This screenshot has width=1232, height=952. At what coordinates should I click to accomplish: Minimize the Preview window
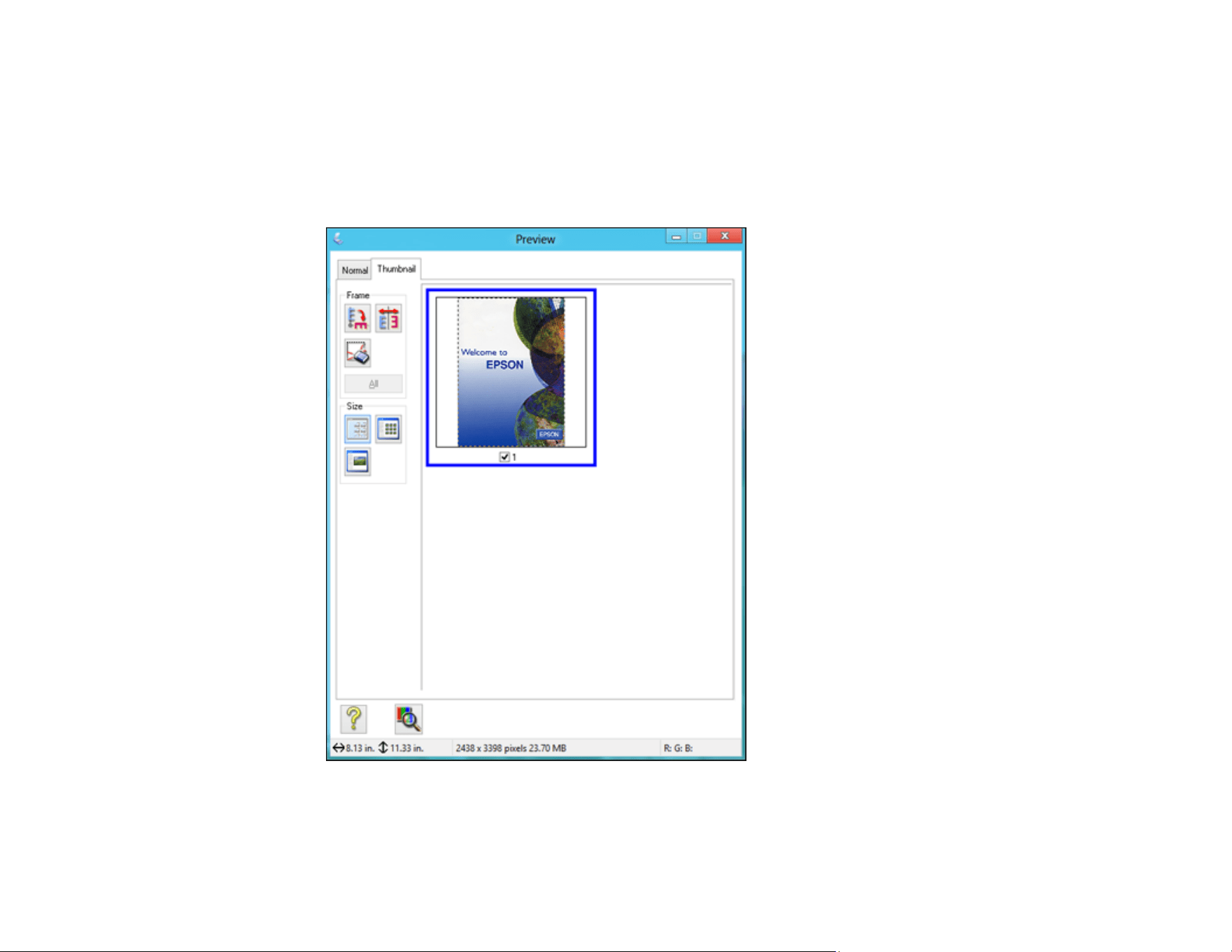pos(676,236)
